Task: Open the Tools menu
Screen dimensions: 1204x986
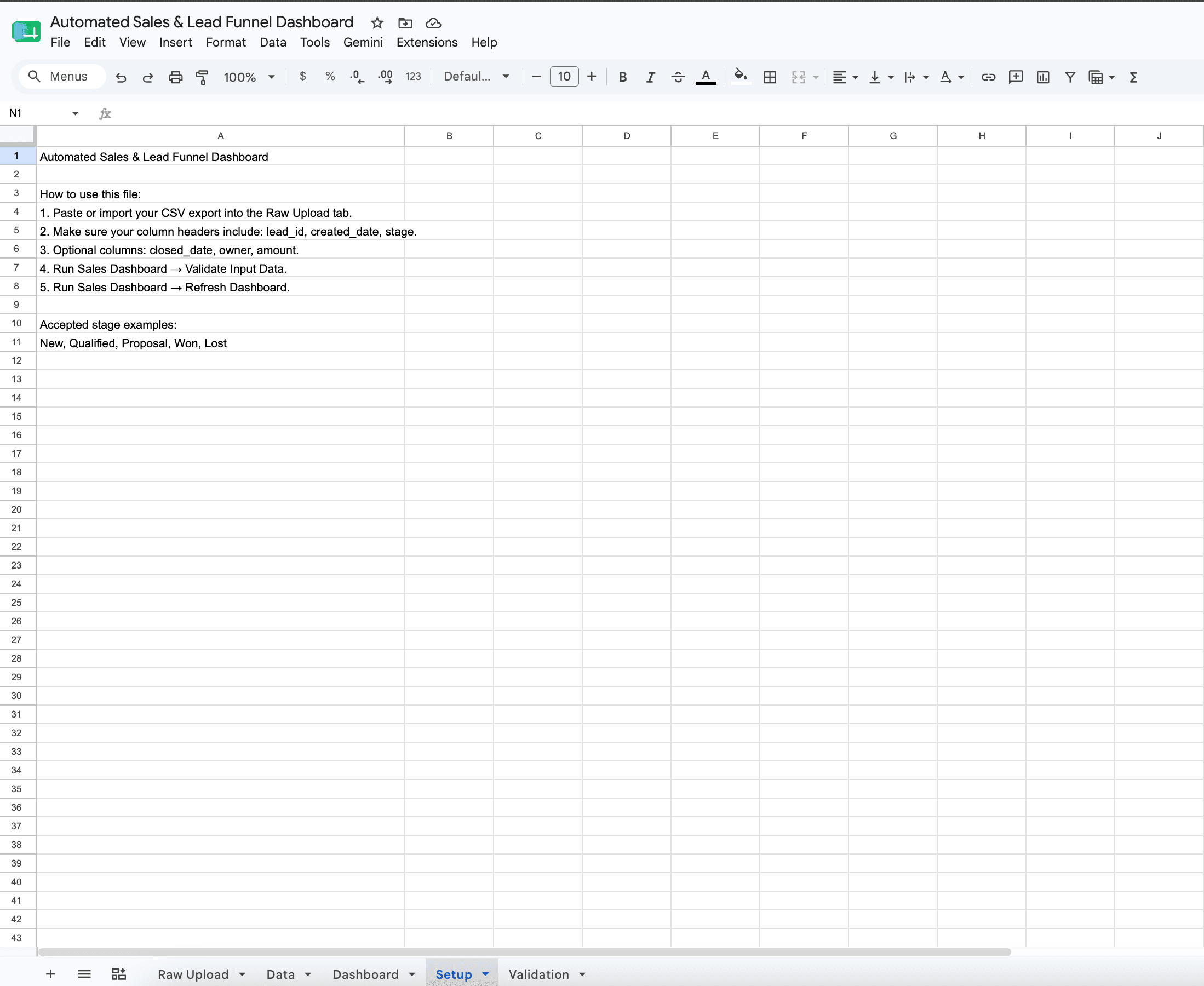Action: click(314, 43)
